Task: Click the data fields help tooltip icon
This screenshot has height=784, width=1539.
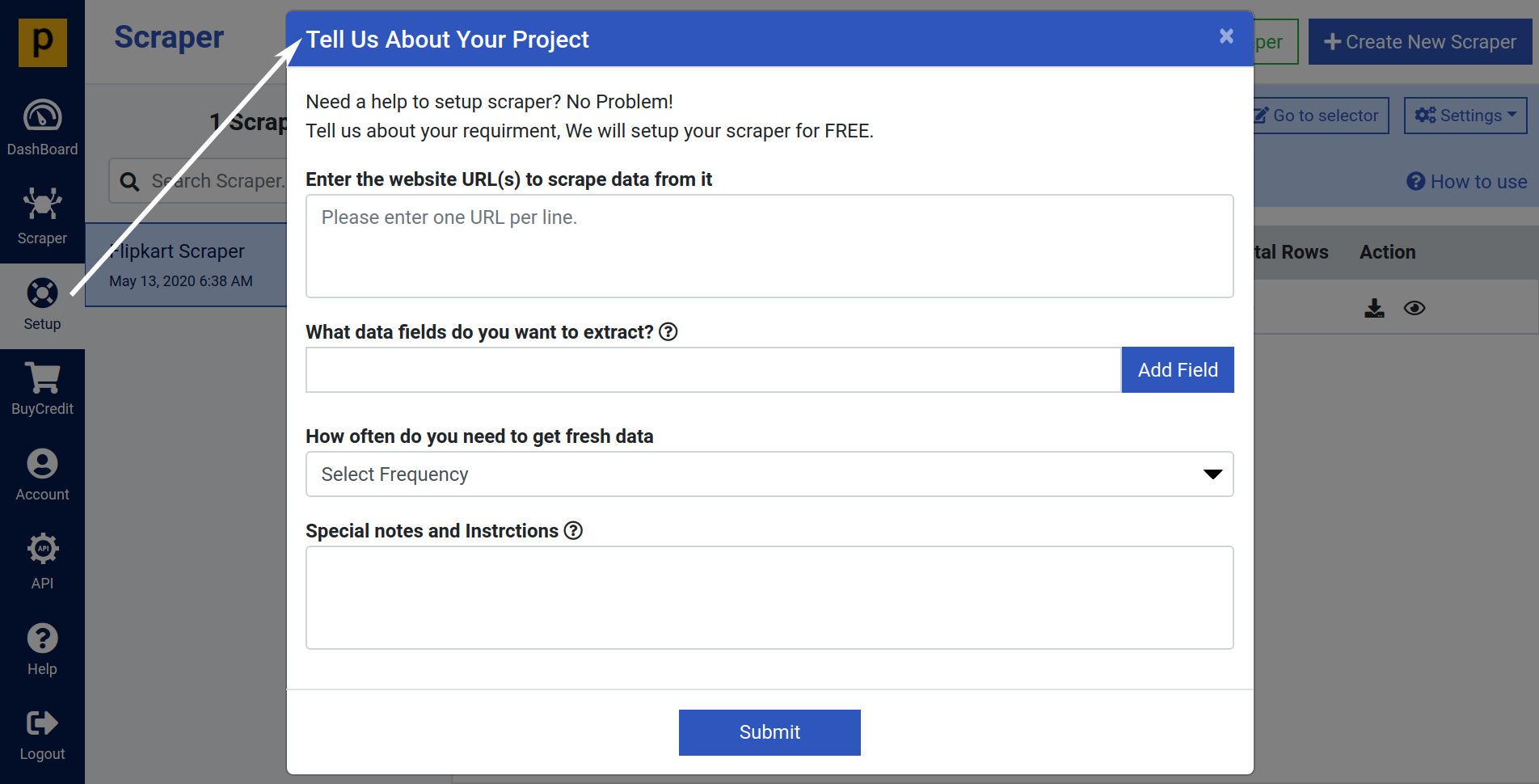Action: pyautogui.click(x=668, y=331)
